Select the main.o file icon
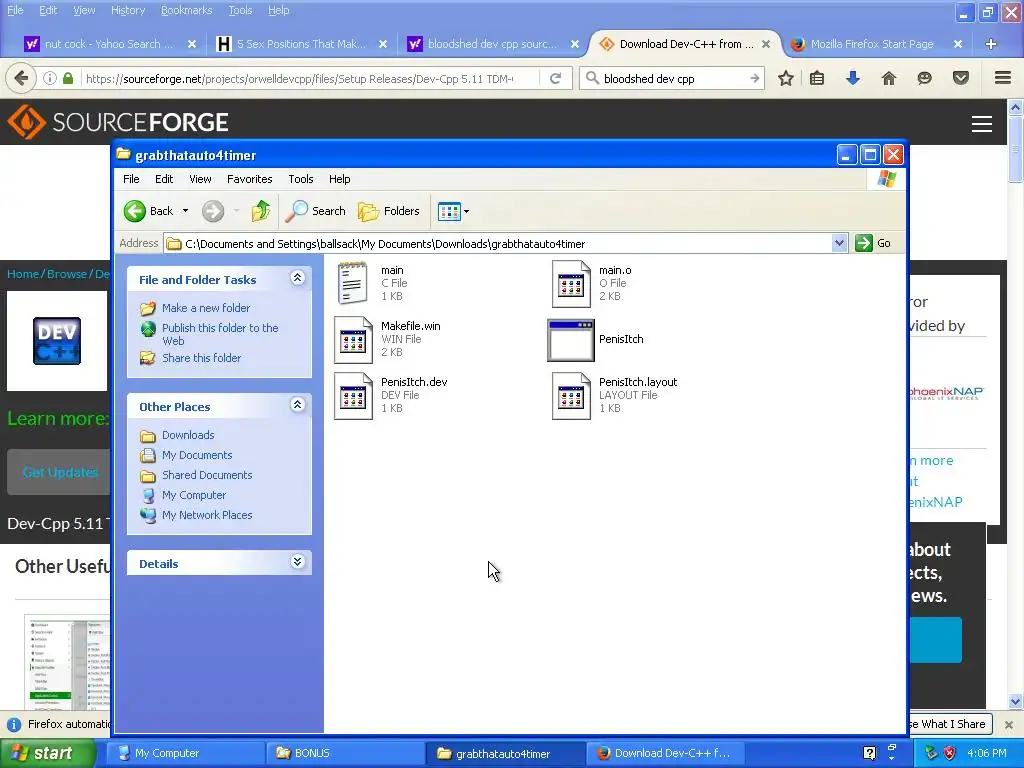 coord(571,283)
